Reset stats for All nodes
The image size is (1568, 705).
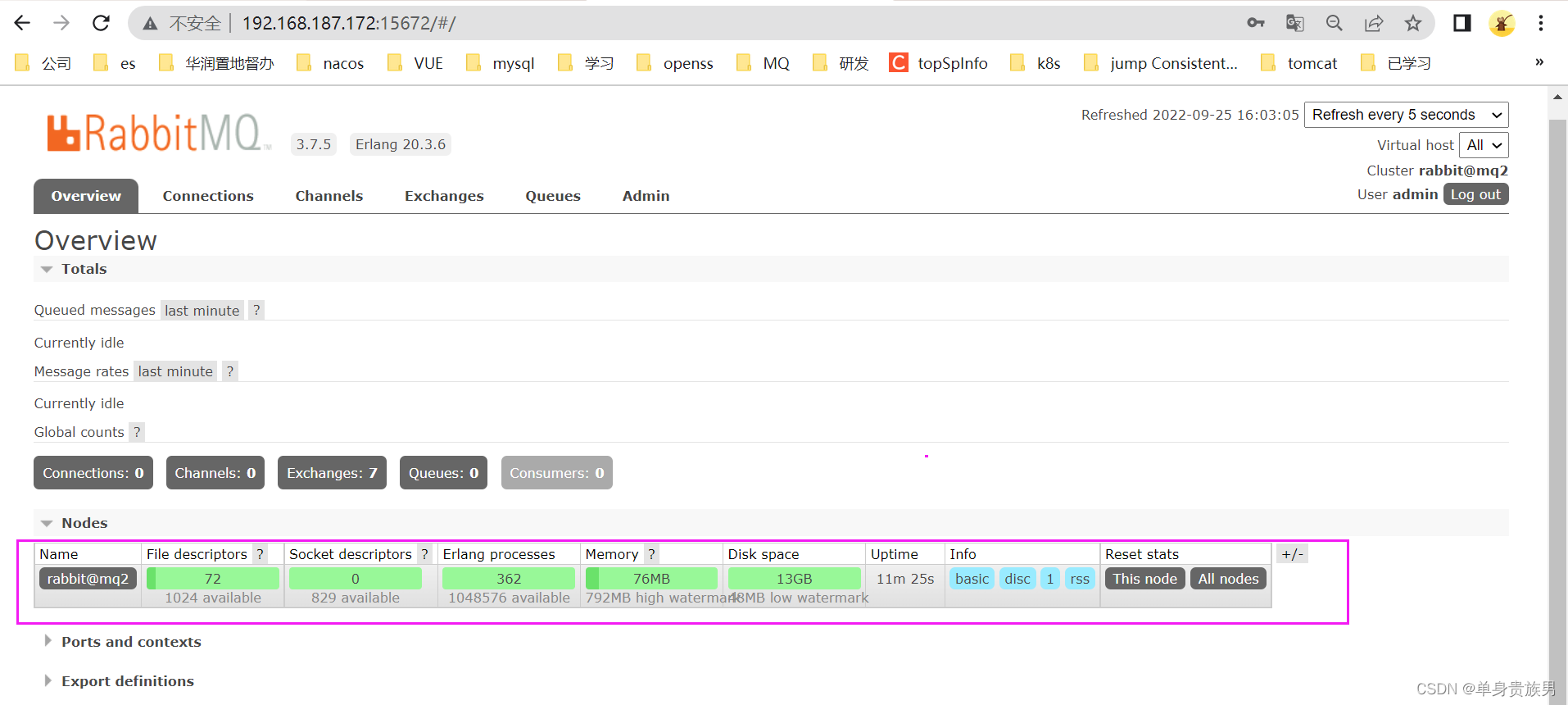[x=1228, y=579]
